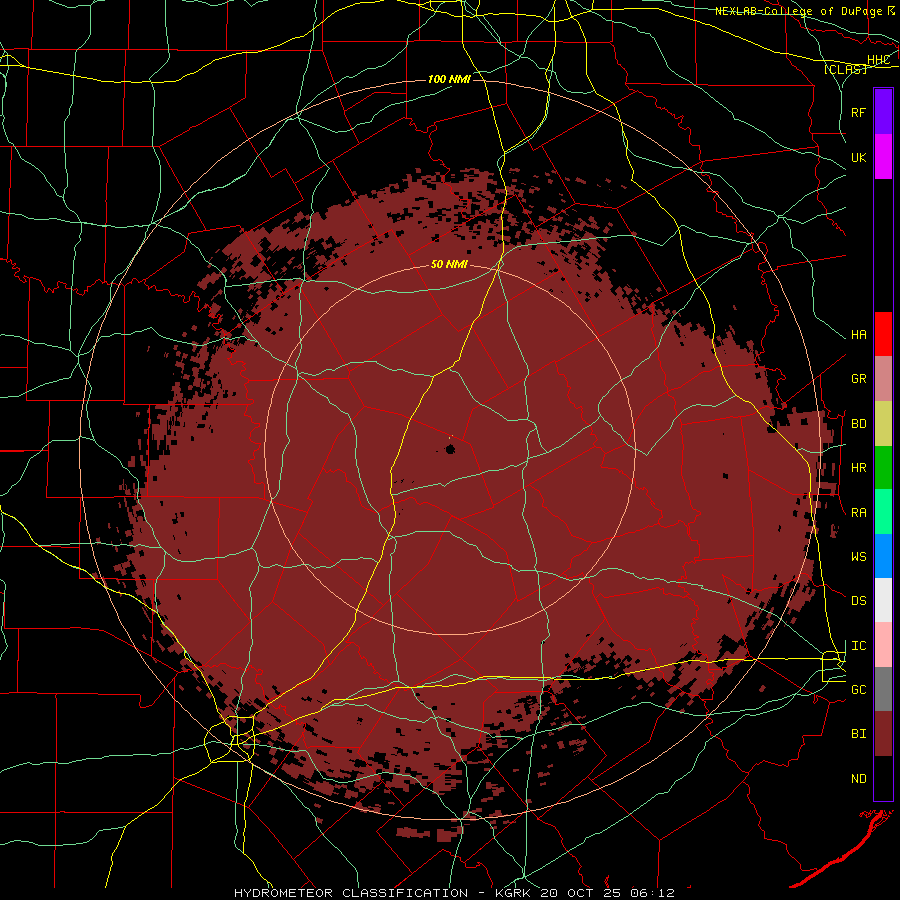The width and height of the screenshot is (900, 900).
Task: Click the RA light green legend swatch
Action: [x=883, y=512]
